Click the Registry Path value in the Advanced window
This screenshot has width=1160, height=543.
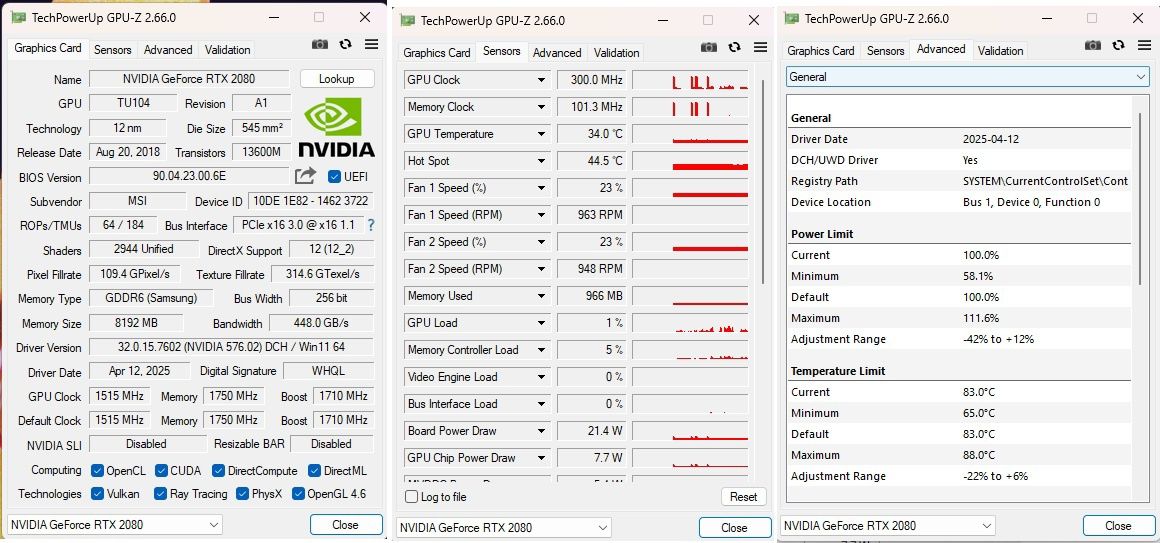[x=1045, y=181]
